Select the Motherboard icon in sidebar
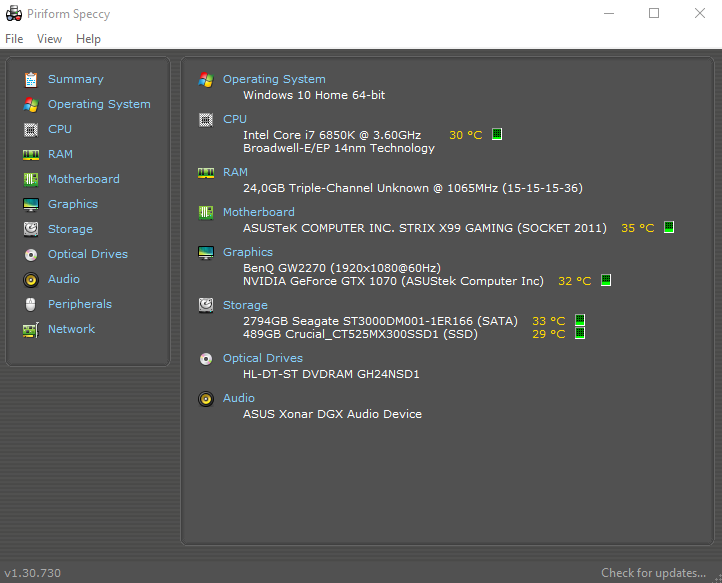The width and height of the screenshot is (722, 583). pos(30,179)
